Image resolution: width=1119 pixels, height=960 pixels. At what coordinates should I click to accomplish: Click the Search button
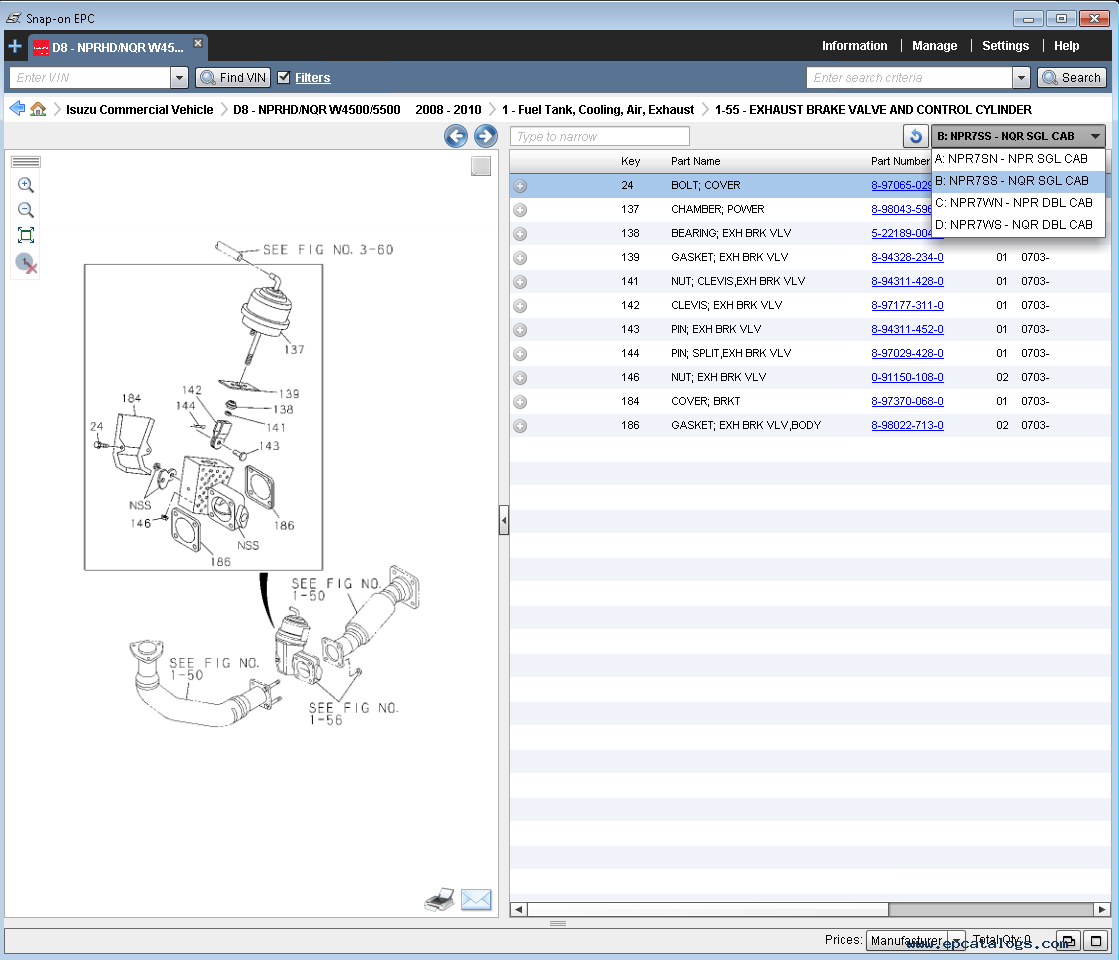[1071, 77]
